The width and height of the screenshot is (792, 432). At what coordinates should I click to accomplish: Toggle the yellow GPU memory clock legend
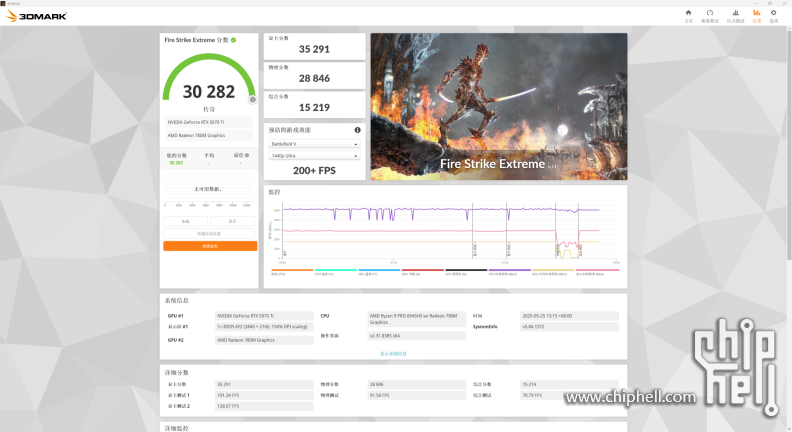point(553,272)
